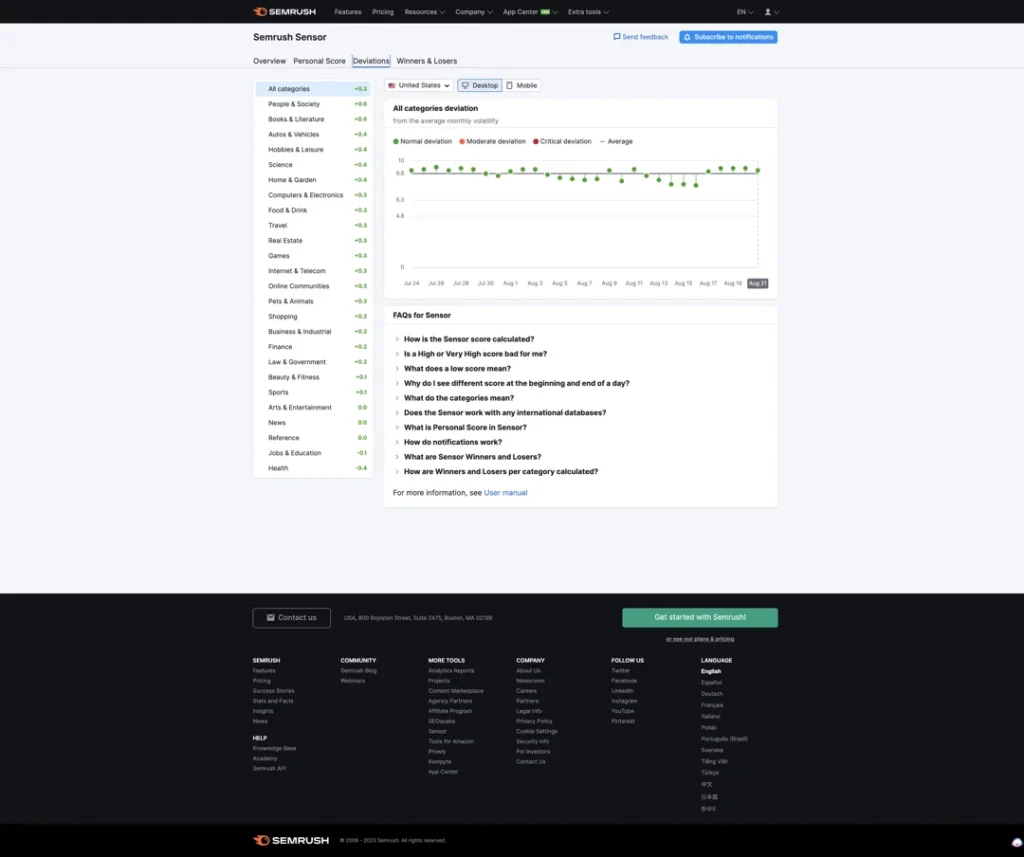
Task: Open the chat widget icon at bottom right
Action: coord(1017,843)
